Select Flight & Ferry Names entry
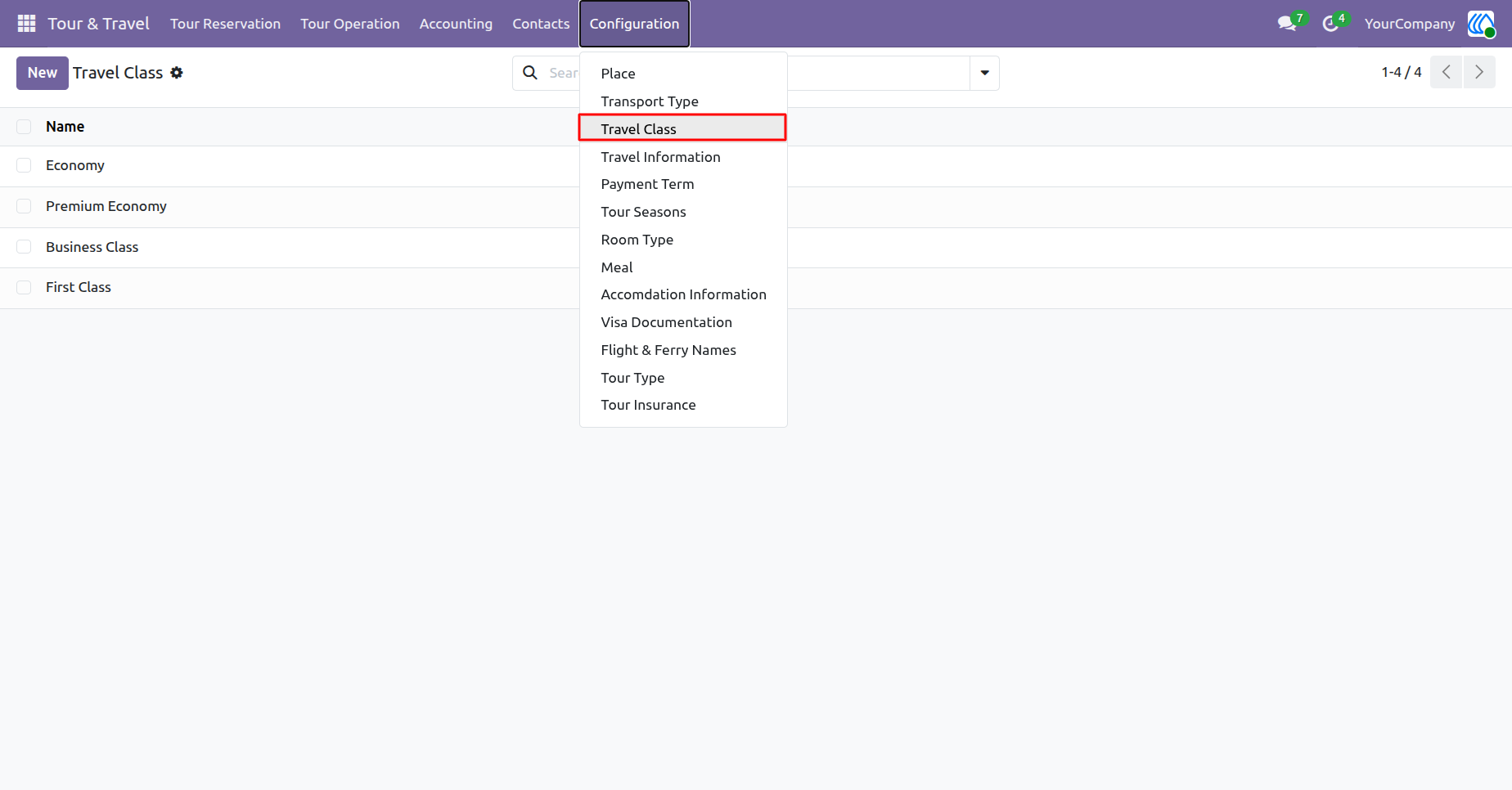The height and width of the screenshot is (790, 1512). click(683, 350)
